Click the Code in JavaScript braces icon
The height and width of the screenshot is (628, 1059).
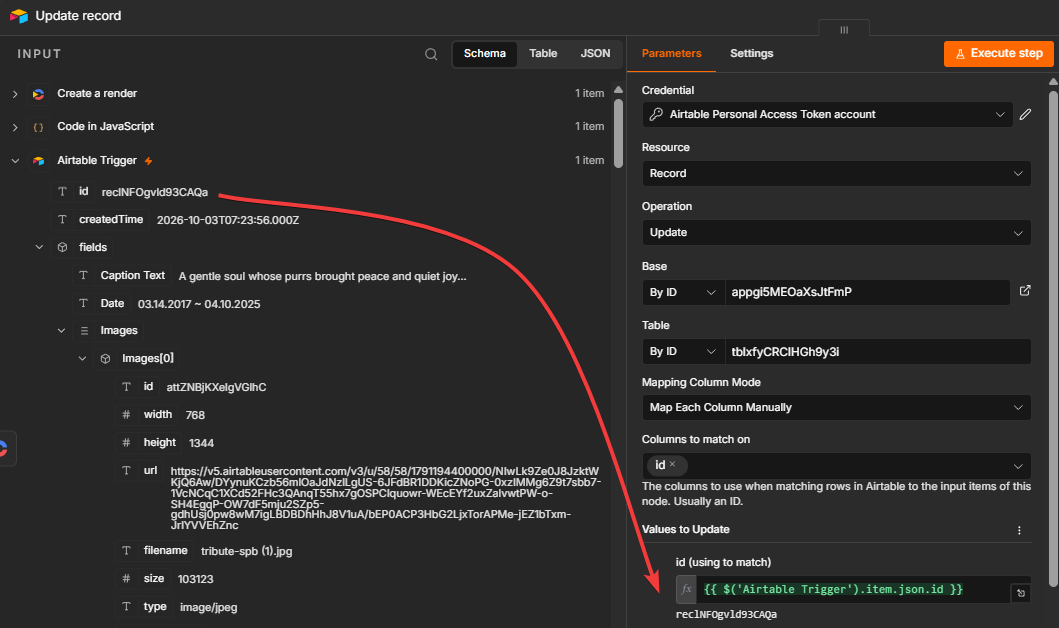(x=38, y=127)
